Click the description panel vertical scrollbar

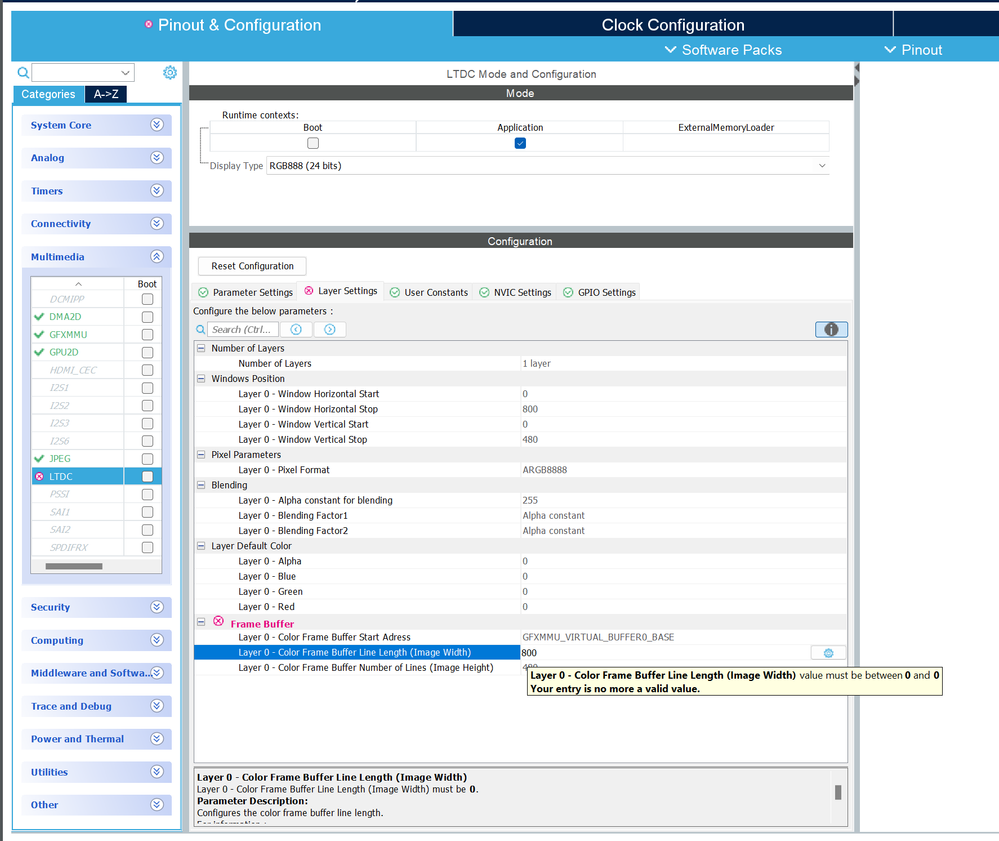pyautogui.click(x=838, y=792)
